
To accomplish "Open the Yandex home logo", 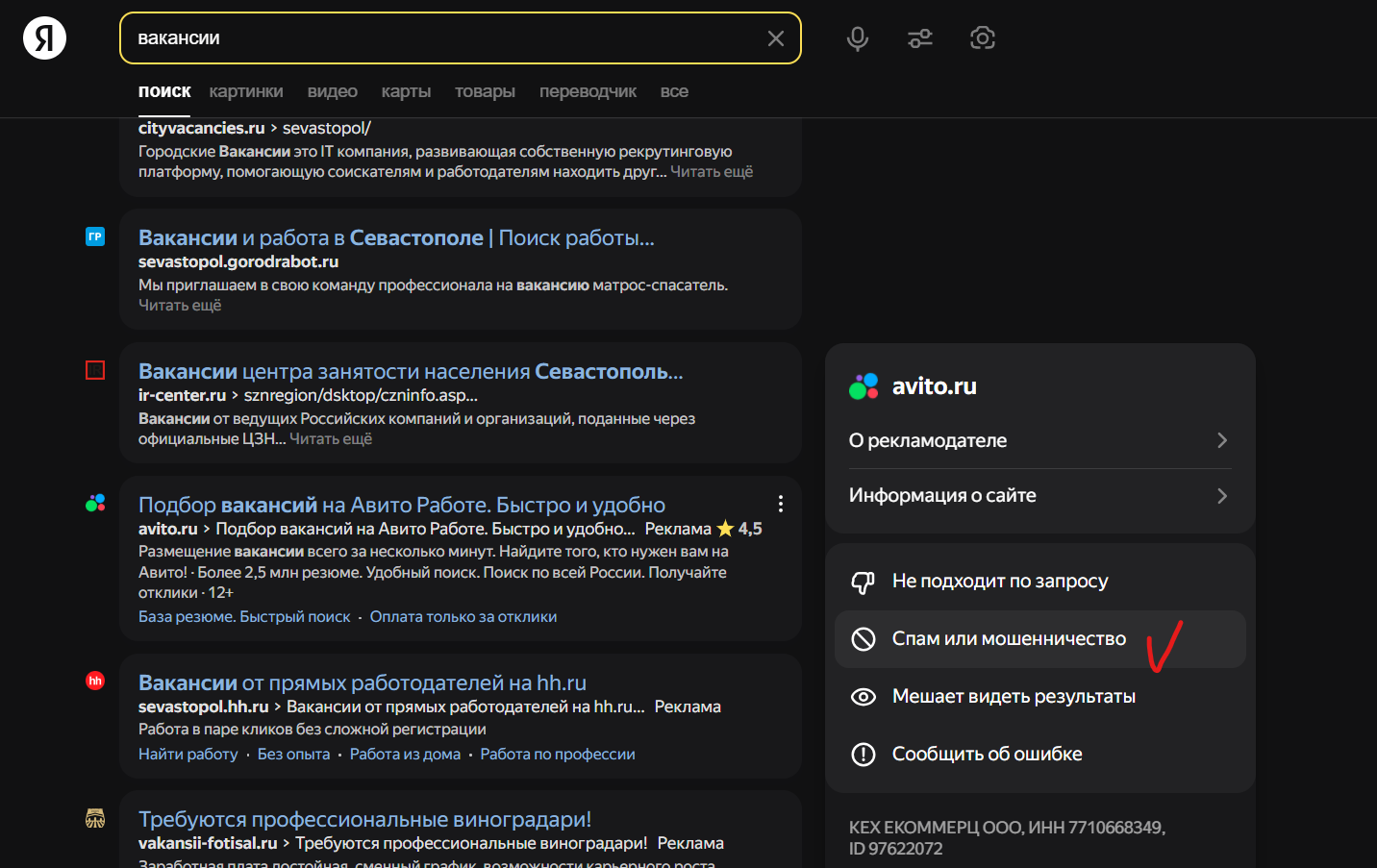I will pos(44,38).
